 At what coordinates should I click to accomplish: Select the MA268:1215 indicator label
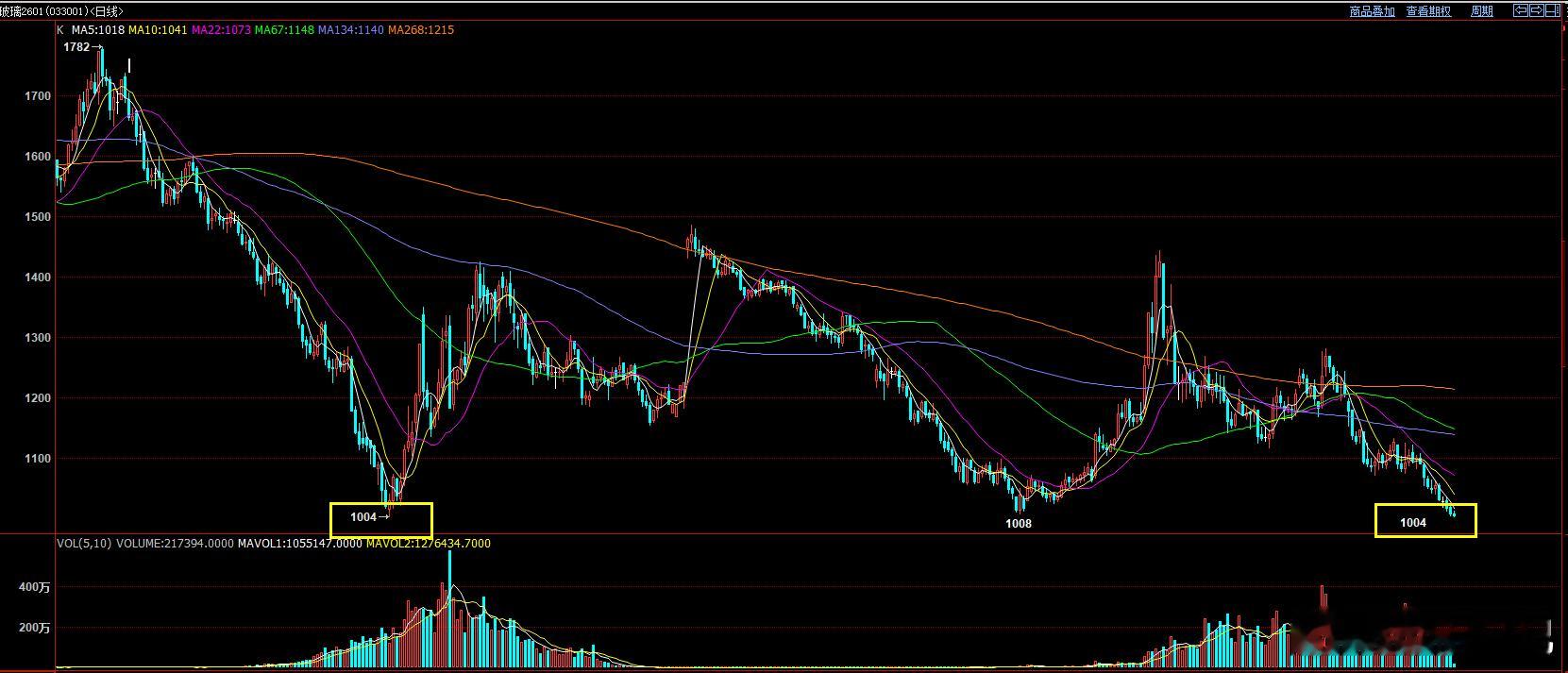tap(420, 30)
